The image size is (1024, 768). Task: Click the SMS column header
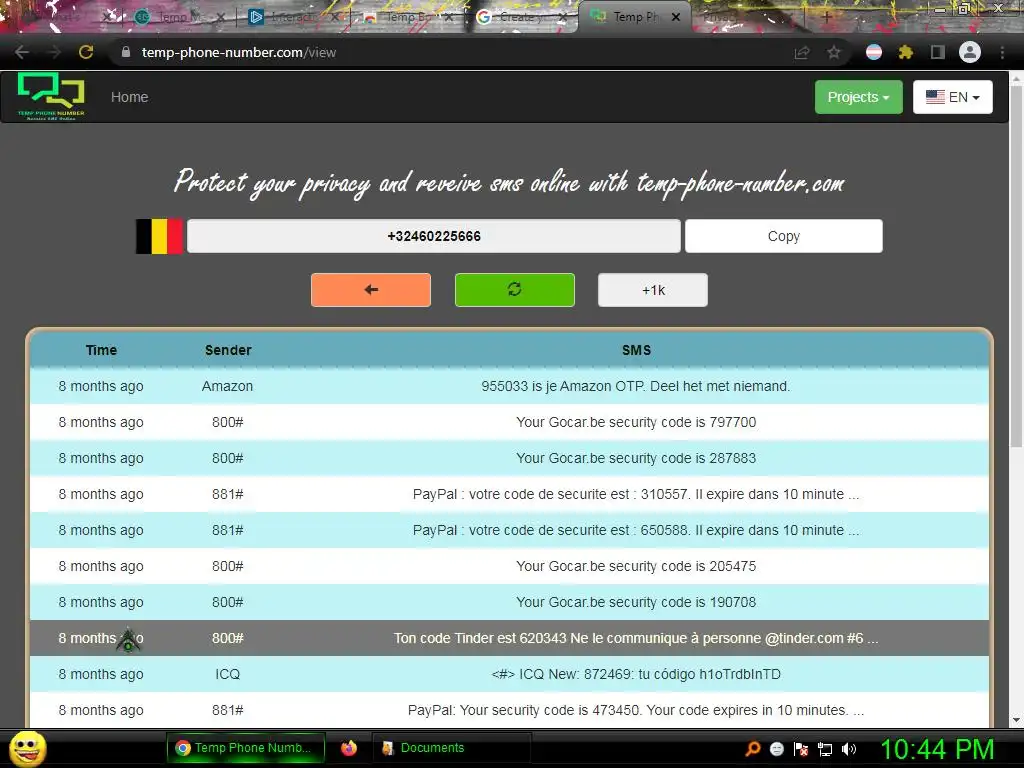click(636, 350)
